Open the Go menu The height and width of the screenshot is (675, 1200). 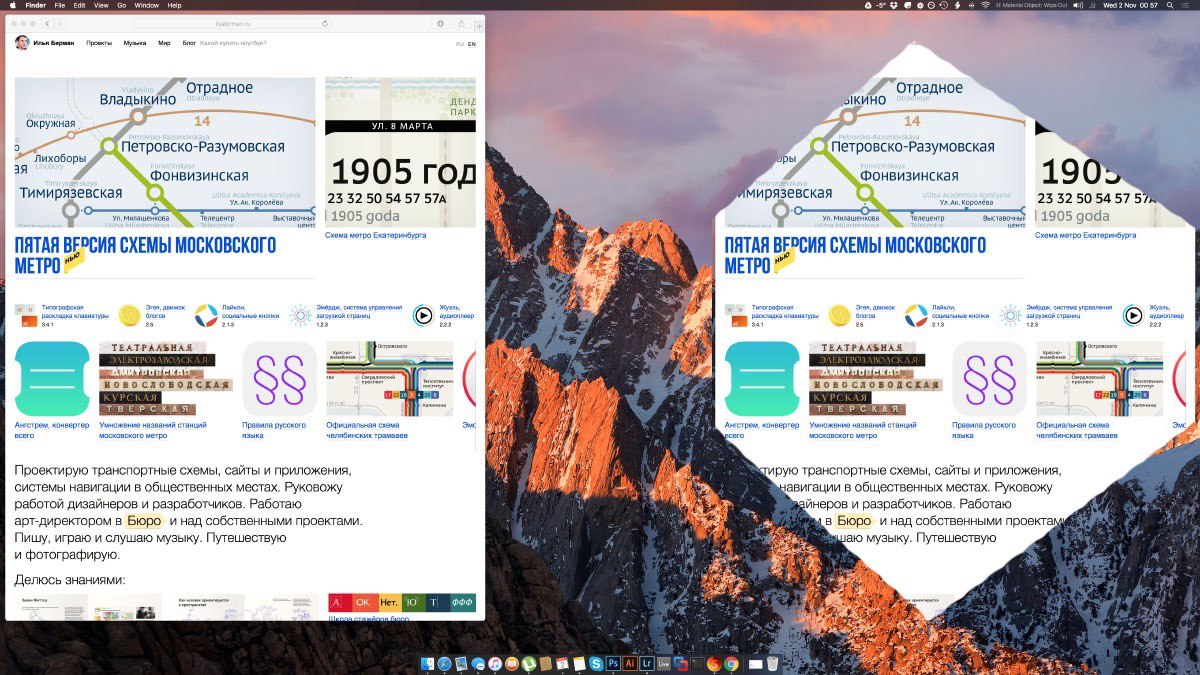pos(122,5)
